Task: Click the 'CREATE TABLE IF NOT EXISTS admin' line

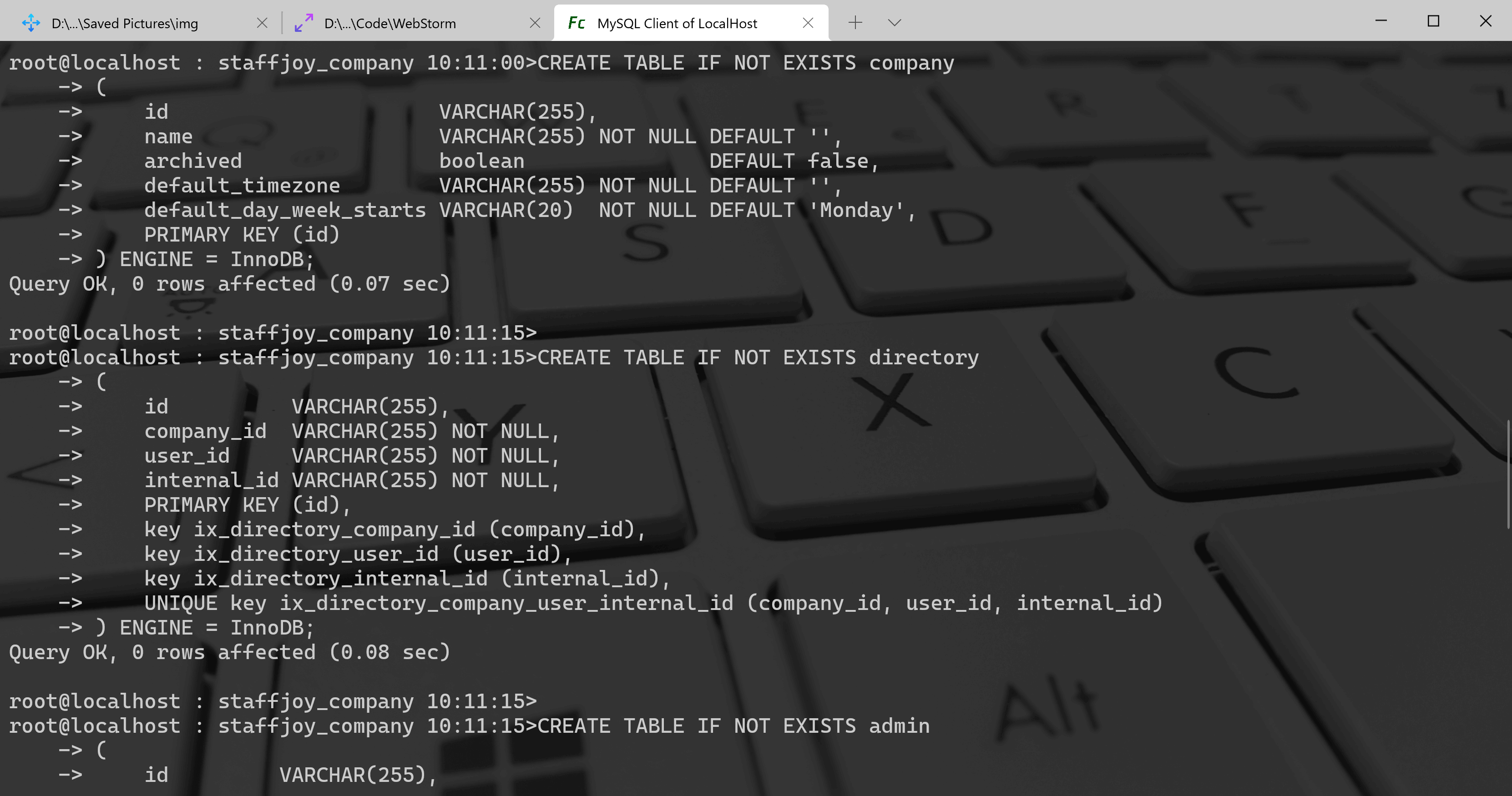Action: click(x=733, y=725)
